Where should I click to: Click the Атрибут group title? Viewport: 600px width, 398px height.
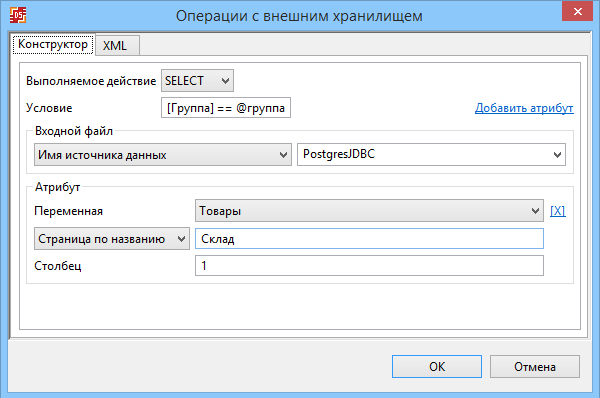(x=57, y=187)
